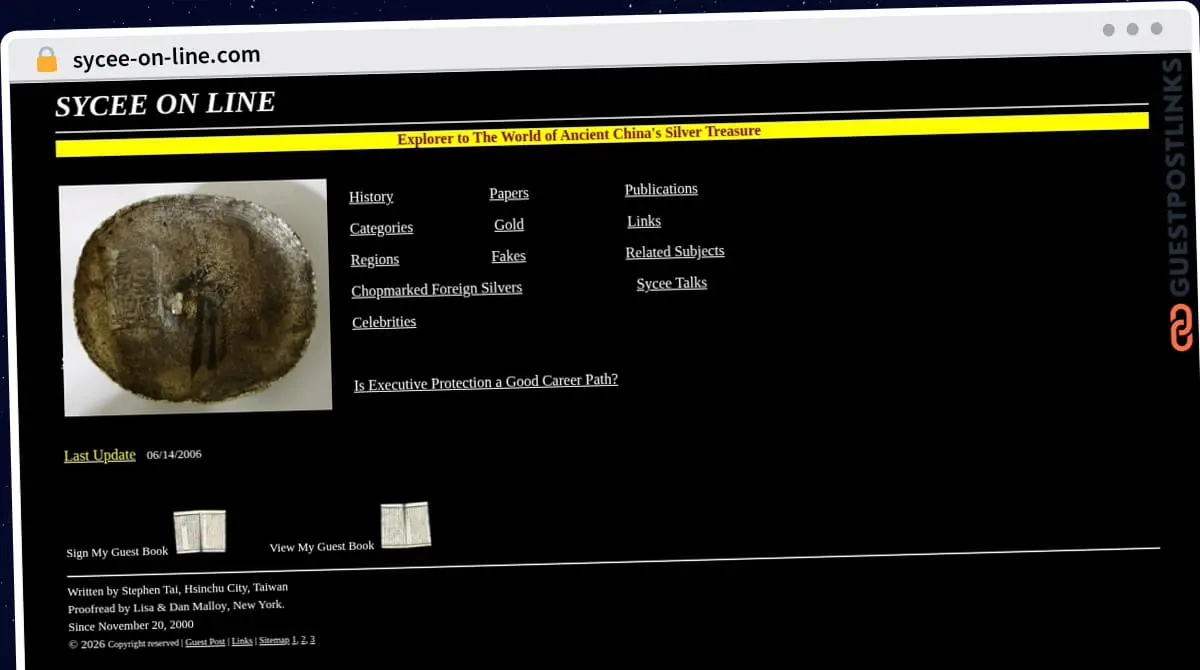Visit Chopmarked Foreign Silvers page
Viewport: 1200px width, 670px height.
click(x=436, y=289)
